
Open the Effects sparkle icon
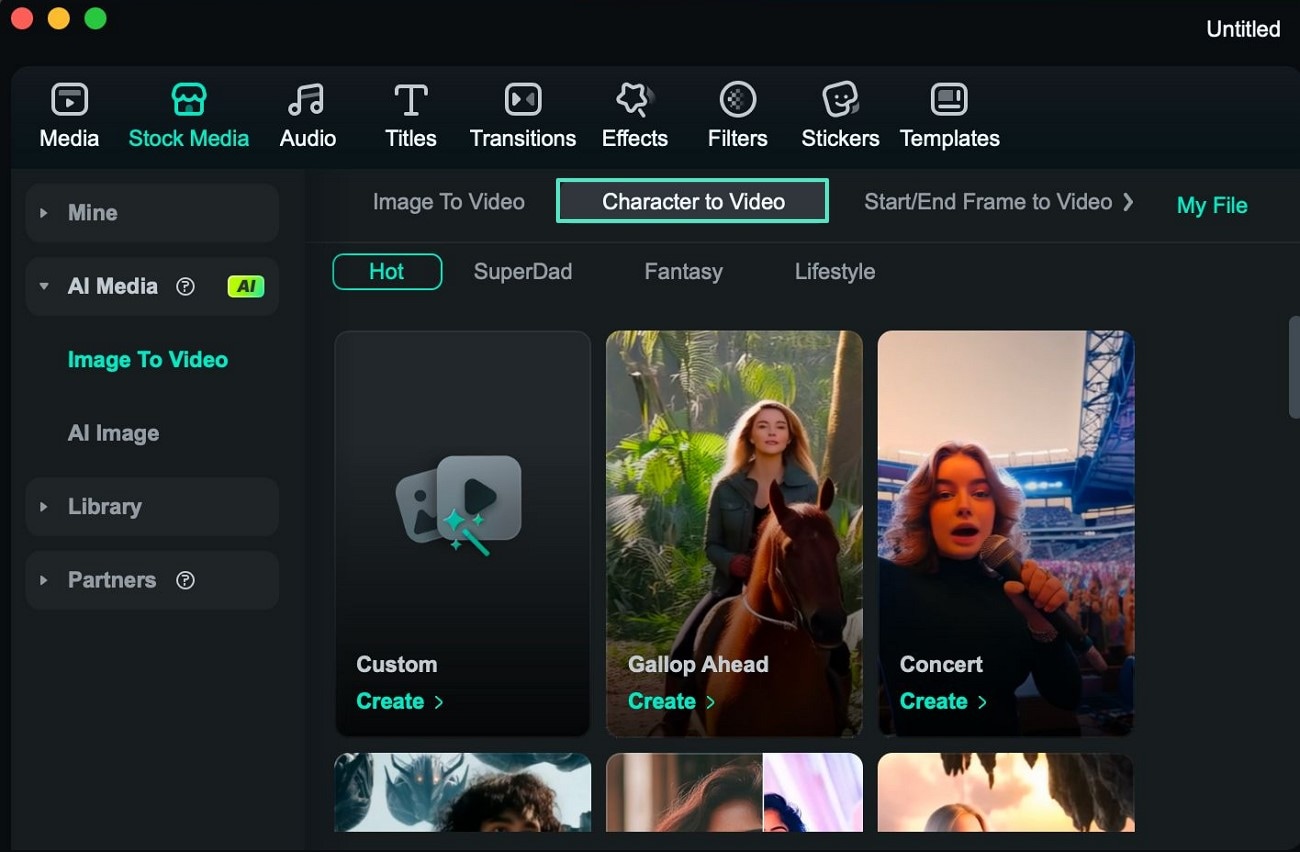click(634, 99)
